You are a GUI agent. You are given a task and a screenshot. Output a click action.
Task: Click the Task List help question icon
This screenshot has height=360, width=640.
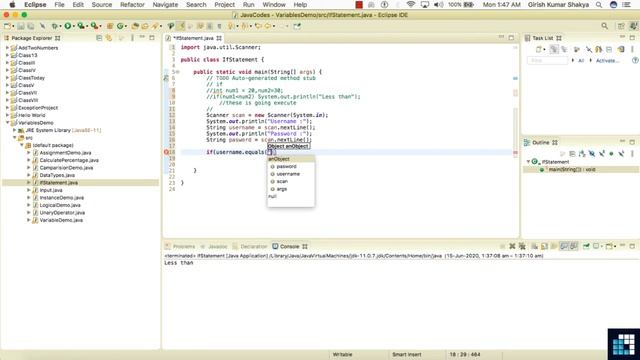(x=635, y=60)
